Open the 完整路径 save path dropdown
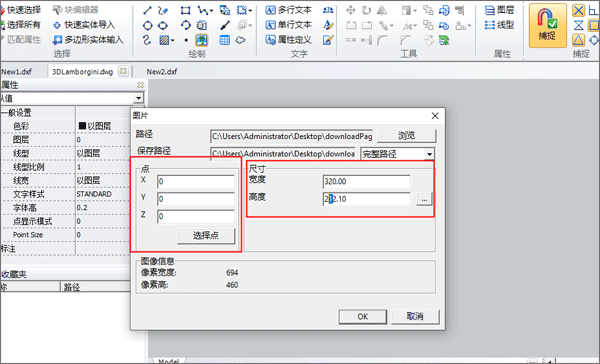The width and height of the screenshot is (600, 364). [x=430, y=154]
